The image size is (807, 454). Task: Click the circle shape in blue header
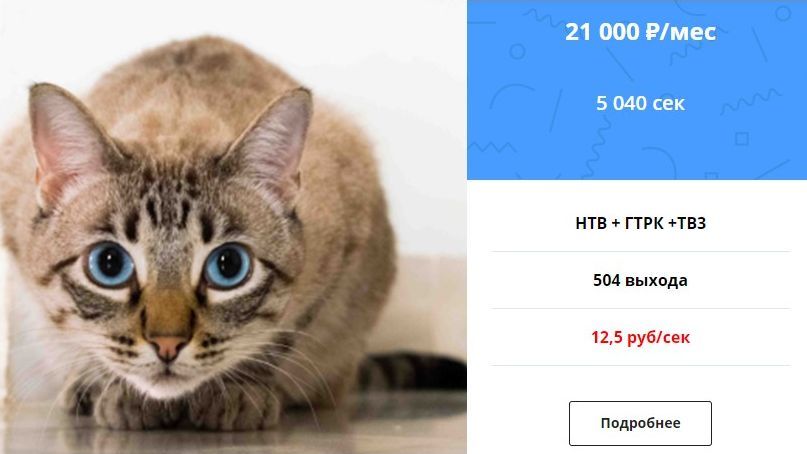coord(517,51)
